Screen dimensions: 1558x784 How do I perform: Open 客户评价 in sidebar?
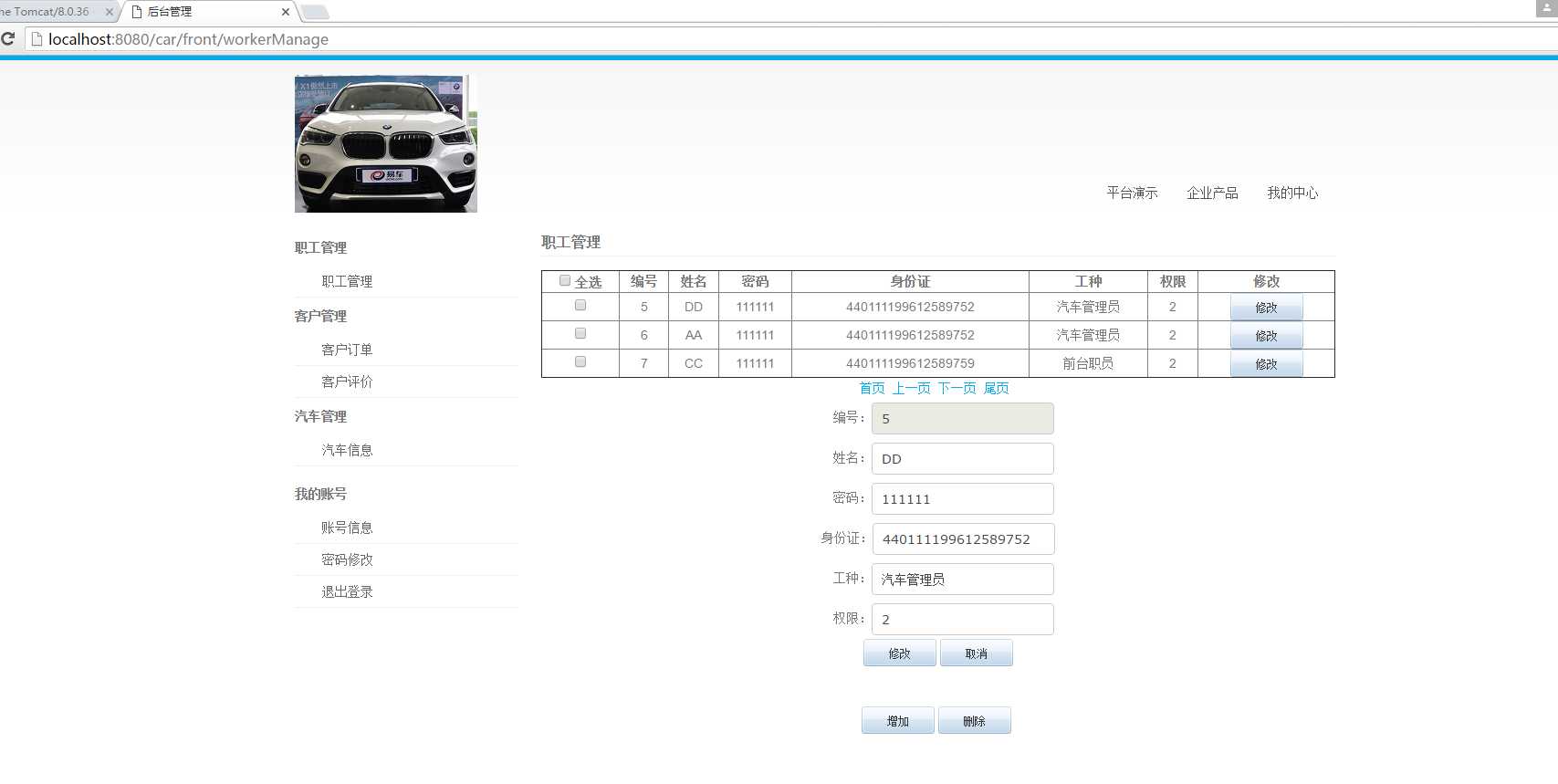[347, 382]
